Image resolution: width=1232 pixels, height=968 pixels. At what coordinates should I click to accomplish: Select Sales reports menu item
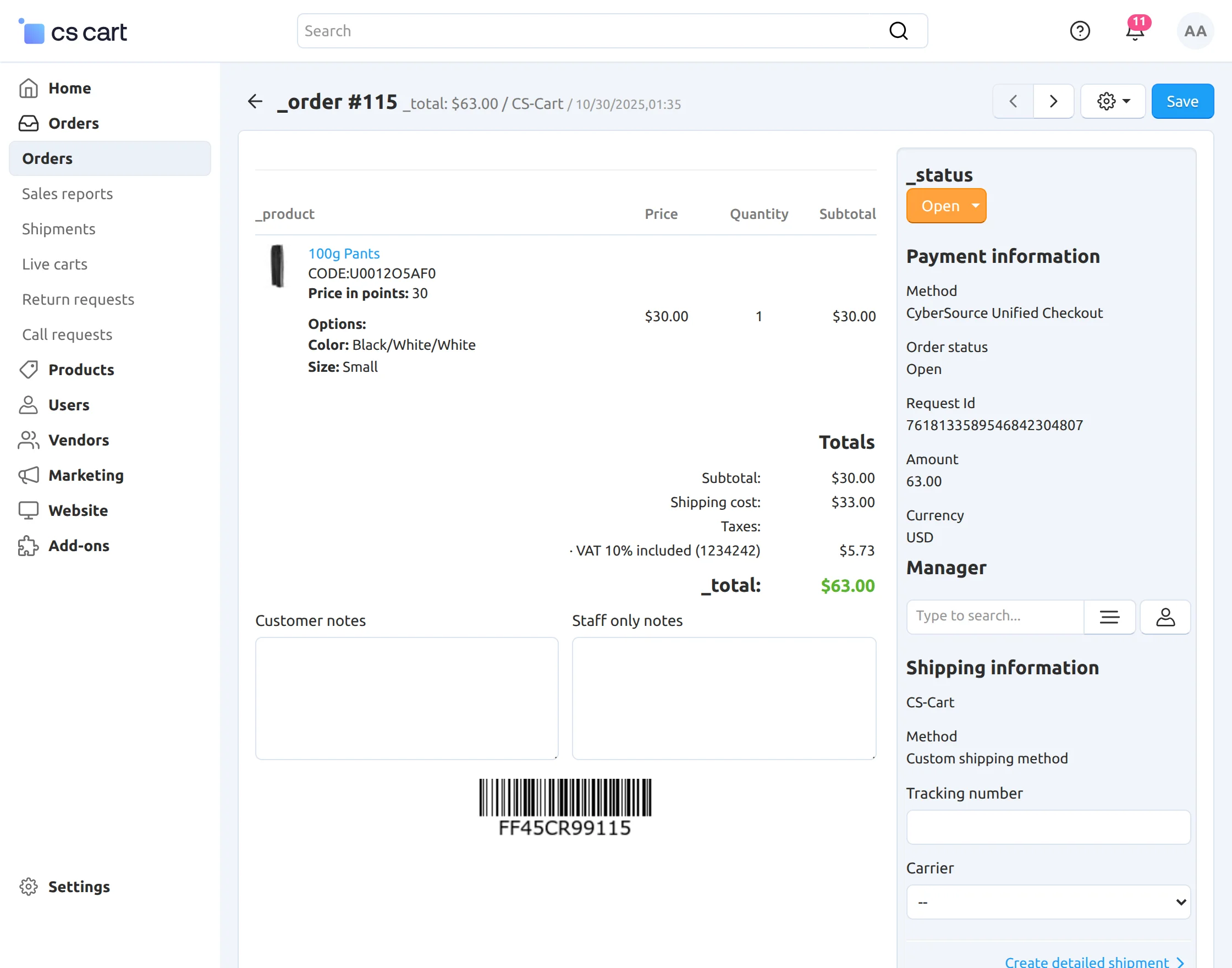[x=67, y=194]
